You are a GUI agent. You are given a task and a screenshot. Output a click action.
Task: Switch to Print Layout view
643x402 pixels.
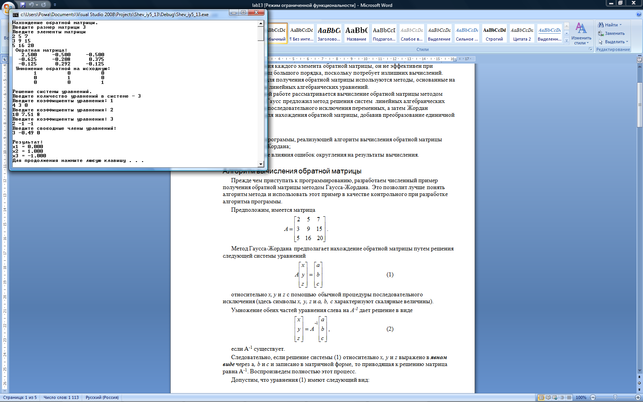coord(541,397)
